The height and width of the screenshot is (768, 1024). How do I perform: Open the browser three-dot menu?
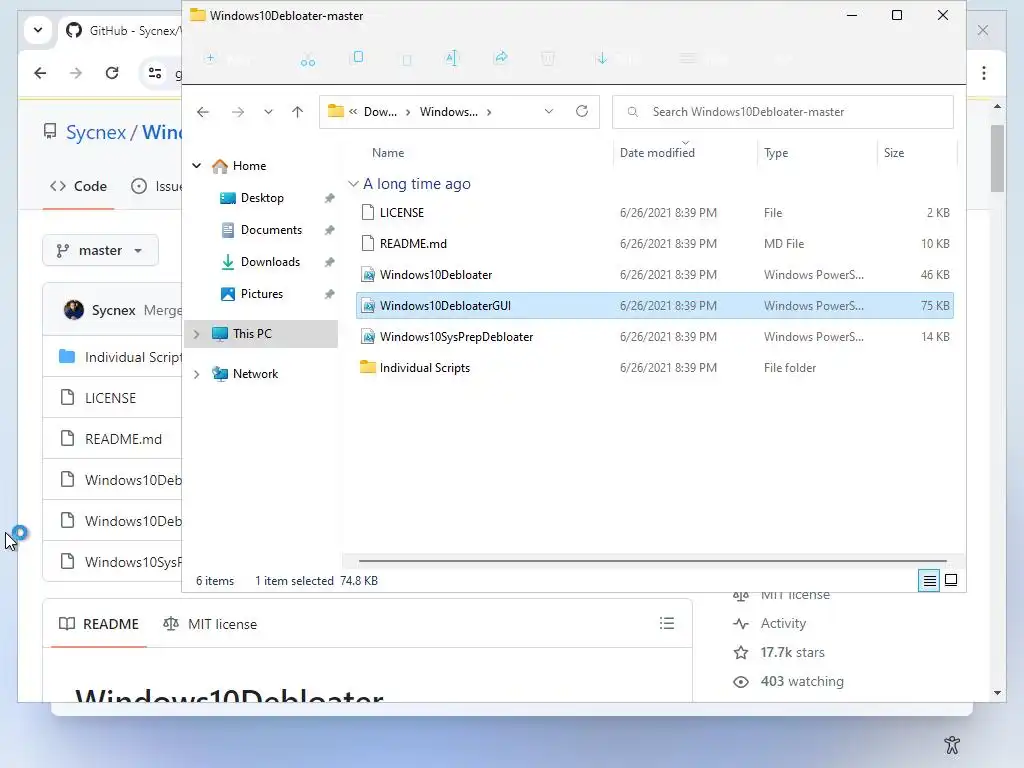click(984, 73)
